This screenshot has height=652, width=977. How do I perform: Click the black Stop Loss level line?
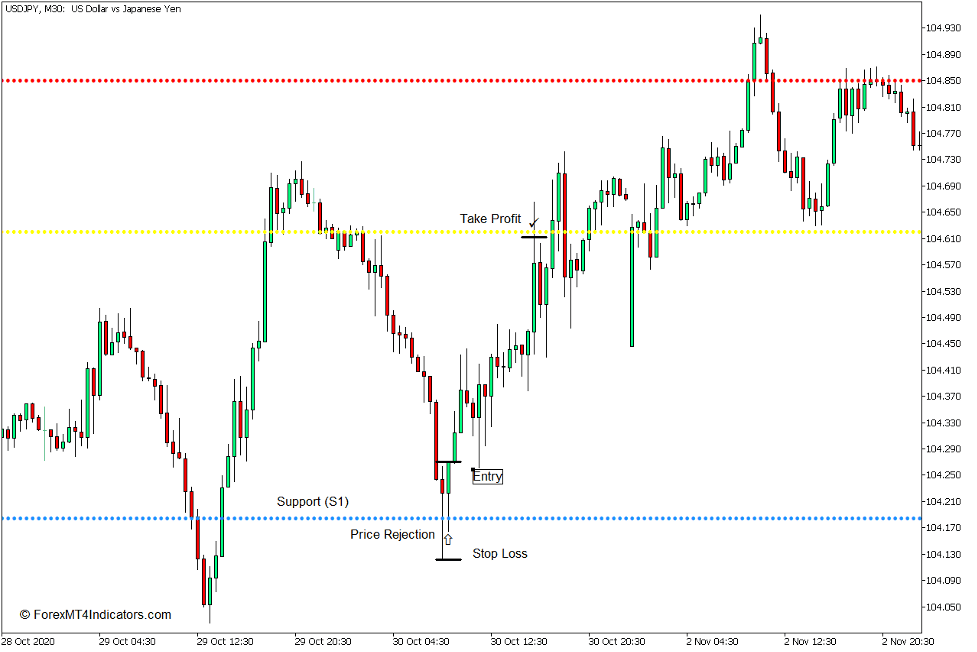[447, 559]
